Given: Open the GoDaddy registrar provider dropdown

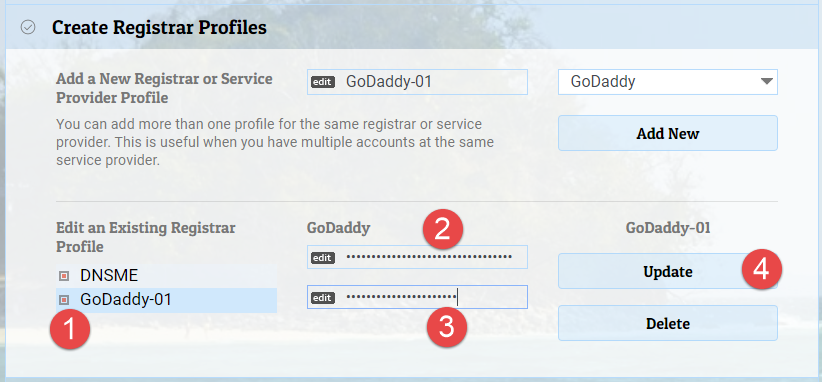Looking at the screenshot, I should pos(668,82).
